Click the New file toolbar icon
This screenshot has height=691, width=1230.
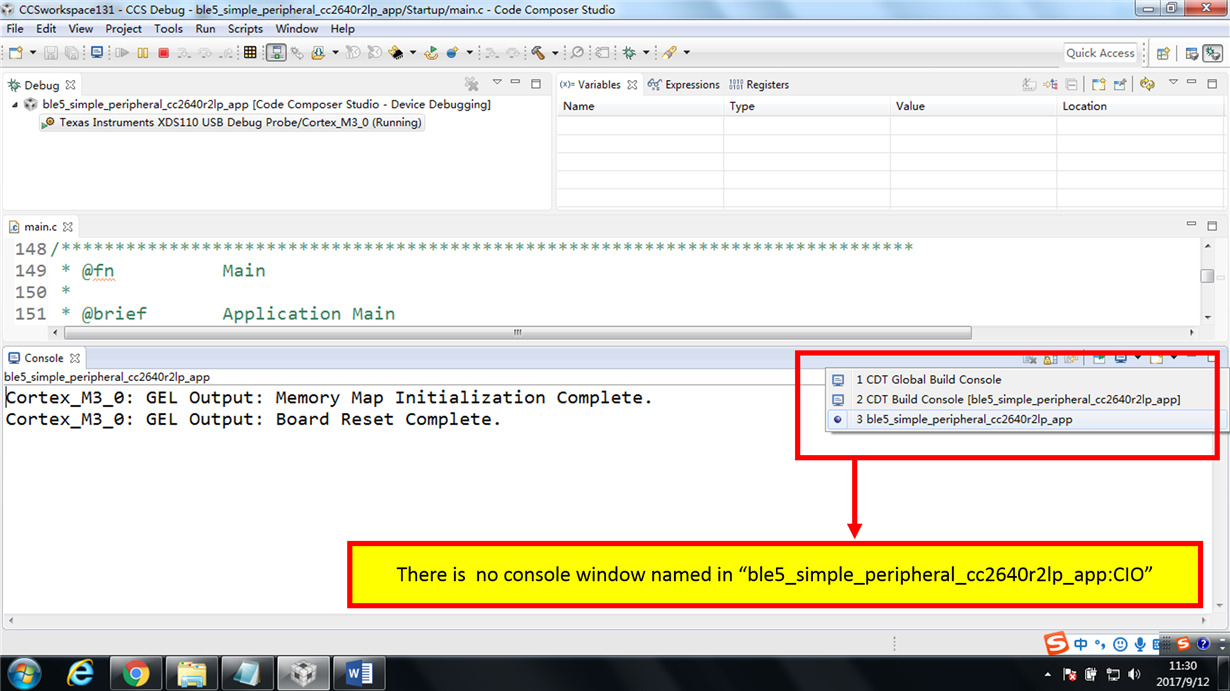pyautogui.click(x=14, y=52)
